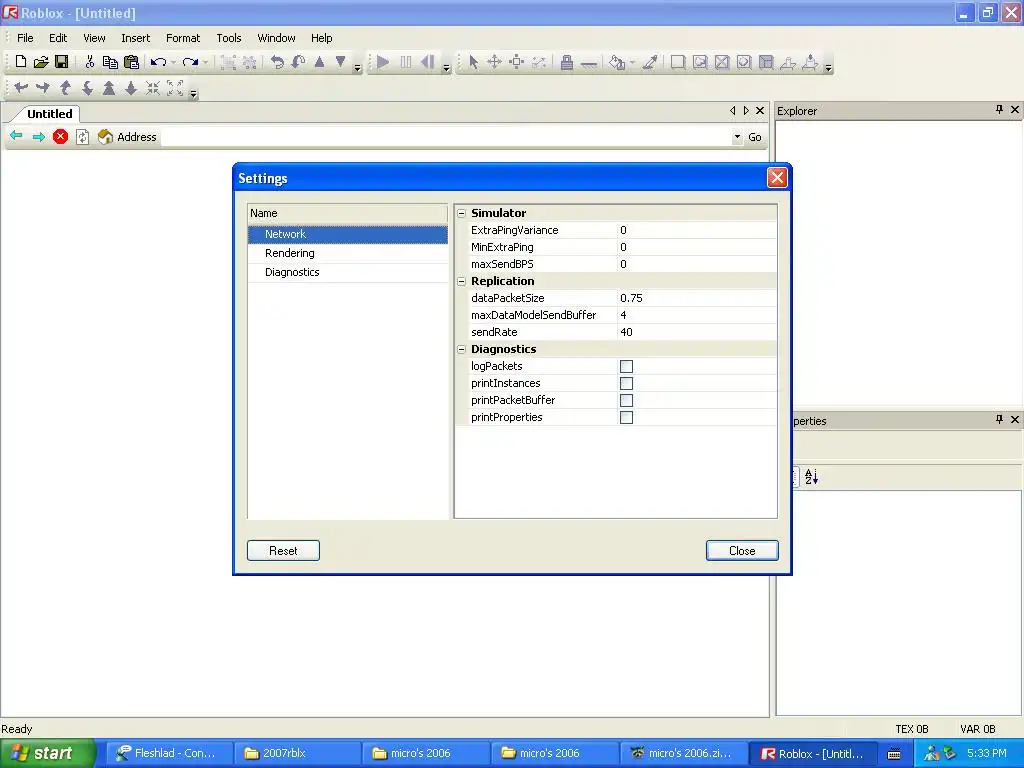Open the Edit menu
The width and height of the screenshot is (1024, 768).
click(58, 38)
